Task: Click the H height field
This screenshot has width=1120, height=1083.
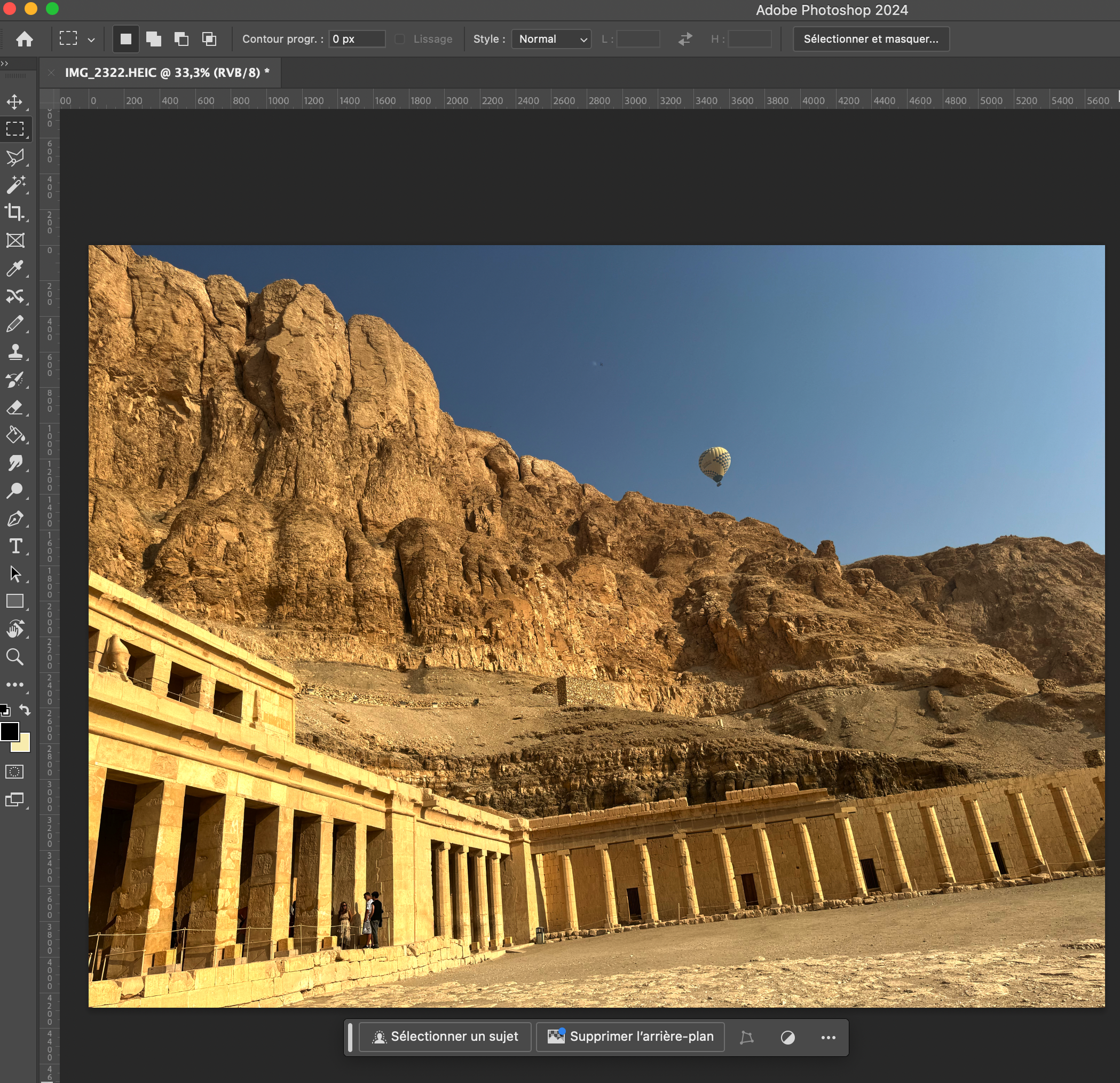Action: pyautogui.click(x=750, y=39)
